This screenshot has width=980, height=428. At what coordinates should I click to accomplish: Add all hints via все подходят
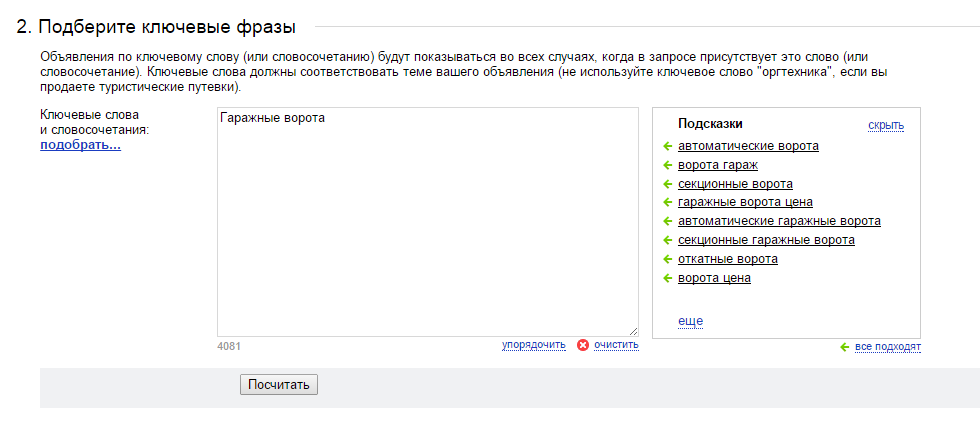click(888, 347)
